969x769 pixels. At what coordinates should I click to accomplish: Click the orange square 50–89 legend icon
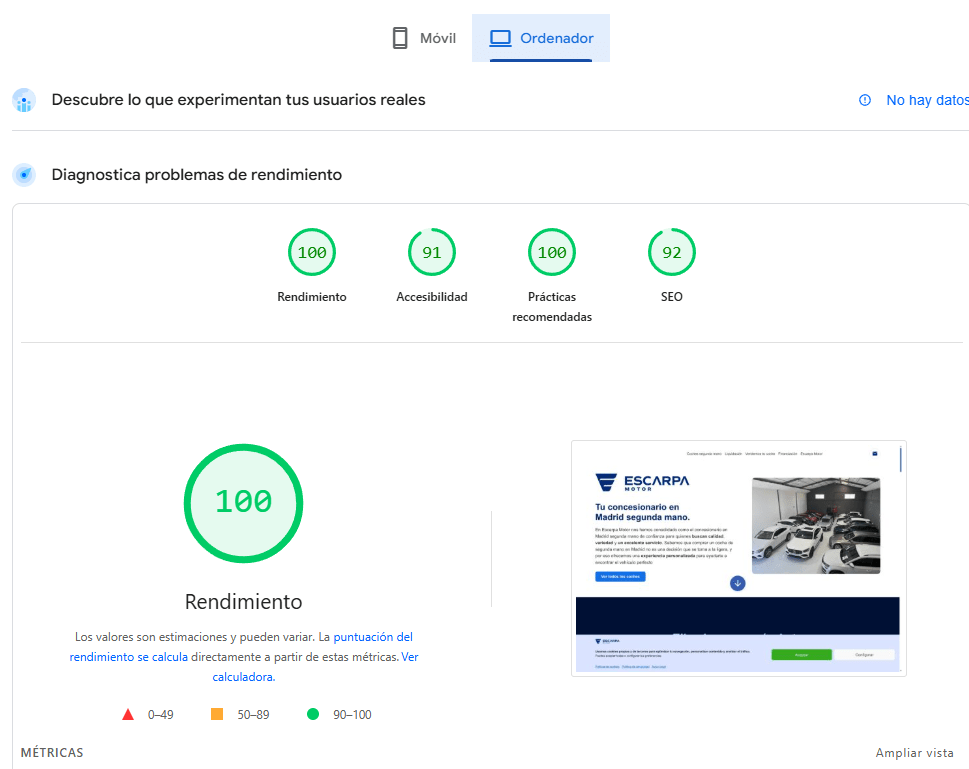[217, 714]
